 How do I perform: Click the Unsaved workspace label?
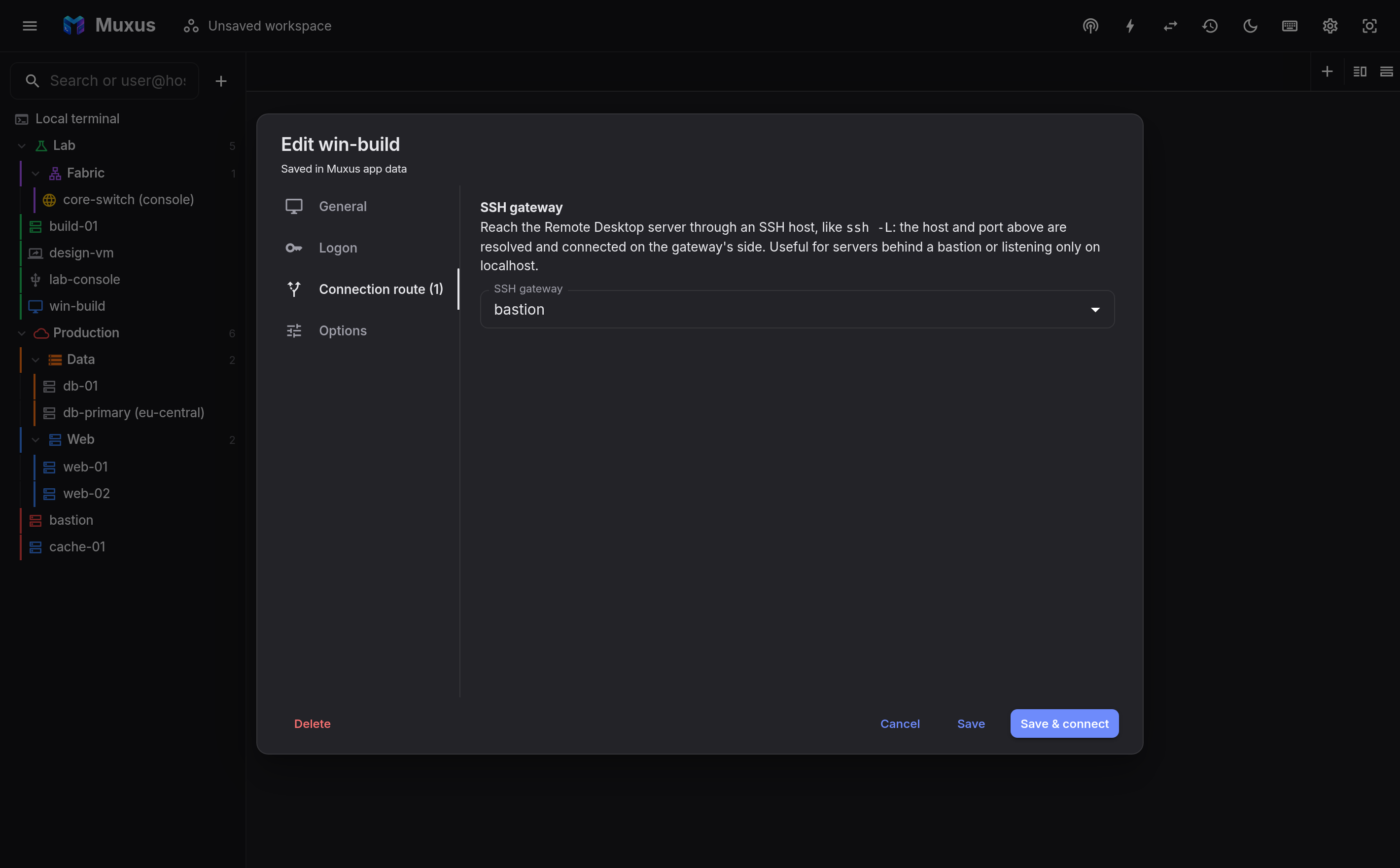[270, 26]
